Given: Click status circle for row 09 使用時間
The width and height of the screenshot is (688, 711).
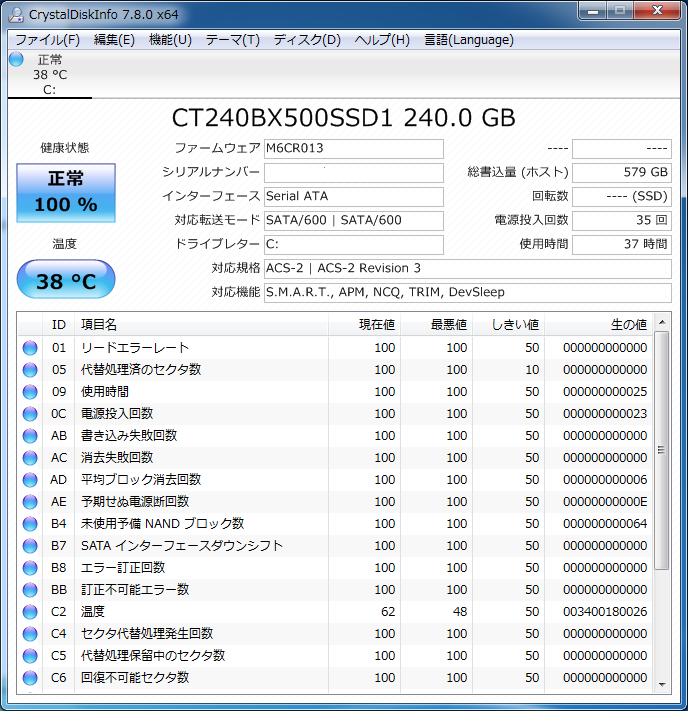Looking at the screenshot, I should tap(30, 392).
